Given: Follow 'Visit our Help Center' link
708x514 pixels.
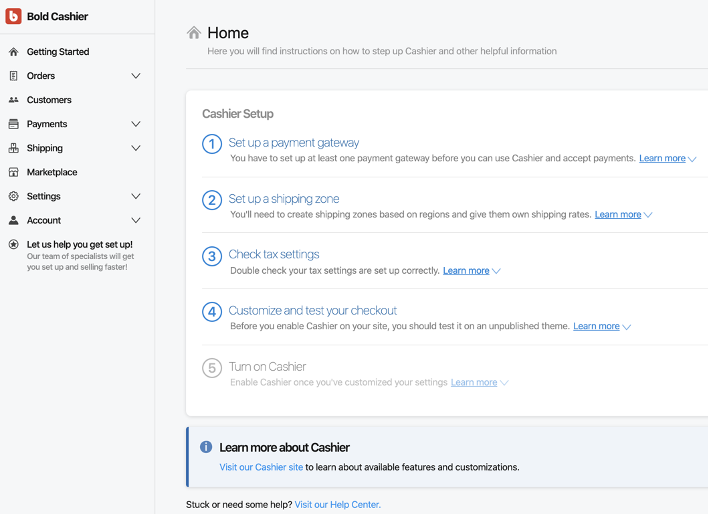Looking at the screenshot, I should coord(338,505).
